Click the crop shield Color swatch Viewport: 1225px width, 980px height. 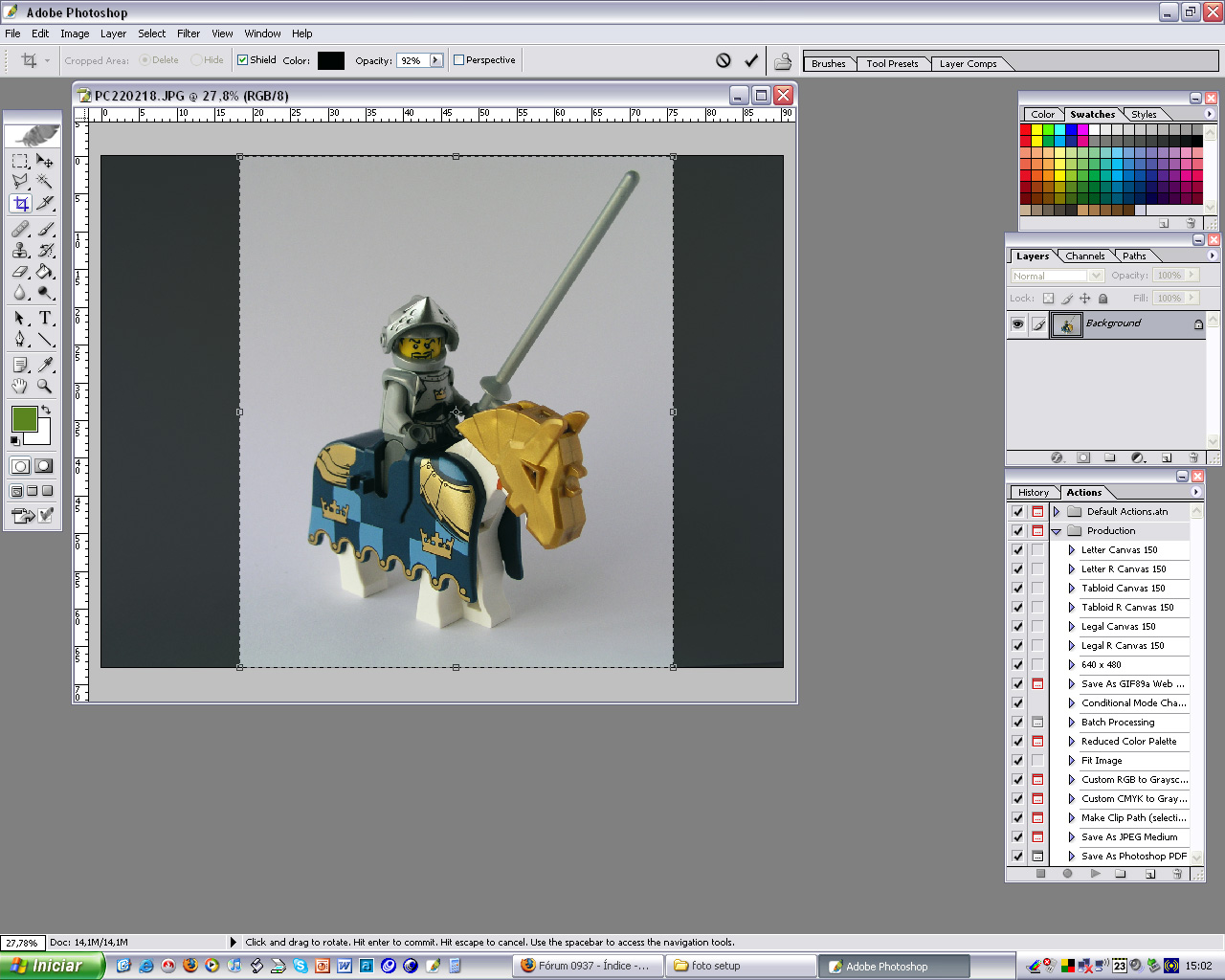coord(330,60)
